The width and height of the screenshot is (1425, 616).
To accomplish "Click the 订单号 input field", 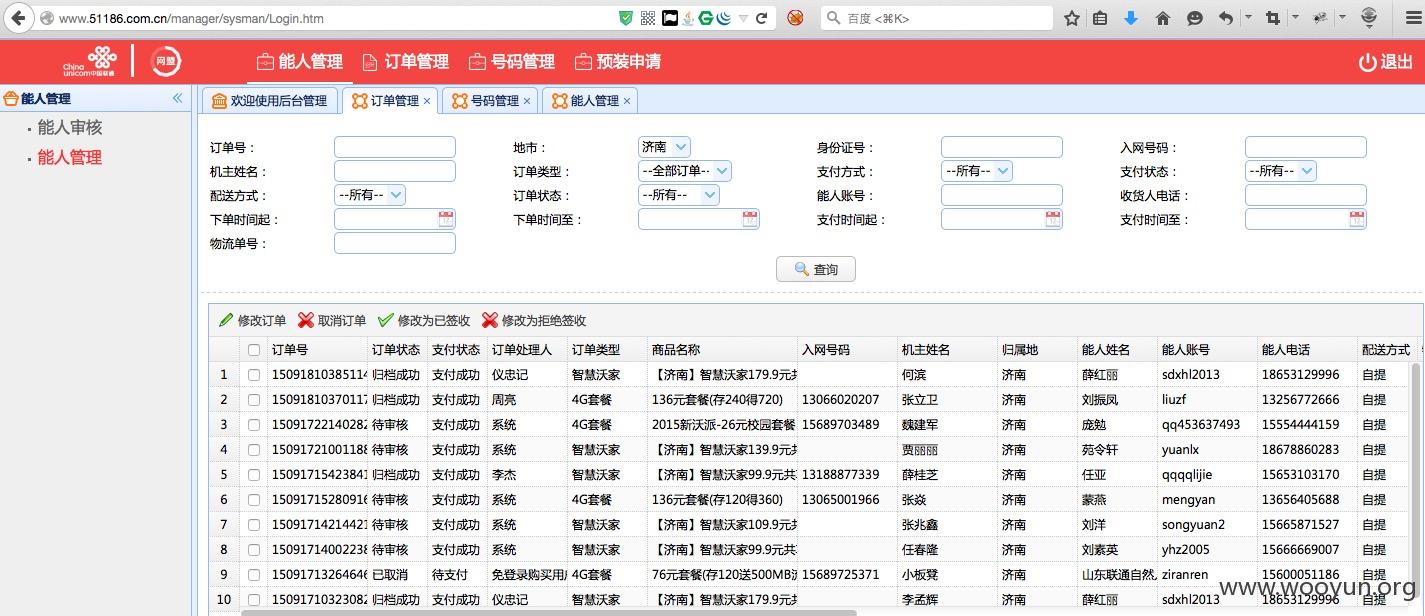I will tap(395, 147).
